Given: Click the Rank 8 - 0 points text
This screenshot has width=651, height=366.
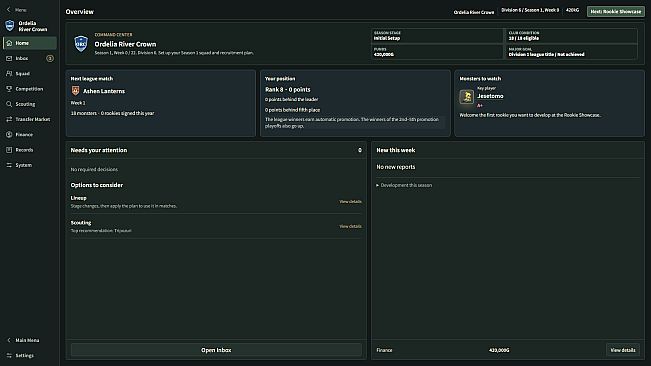Looking at the screenshot, I should (288, 90).
